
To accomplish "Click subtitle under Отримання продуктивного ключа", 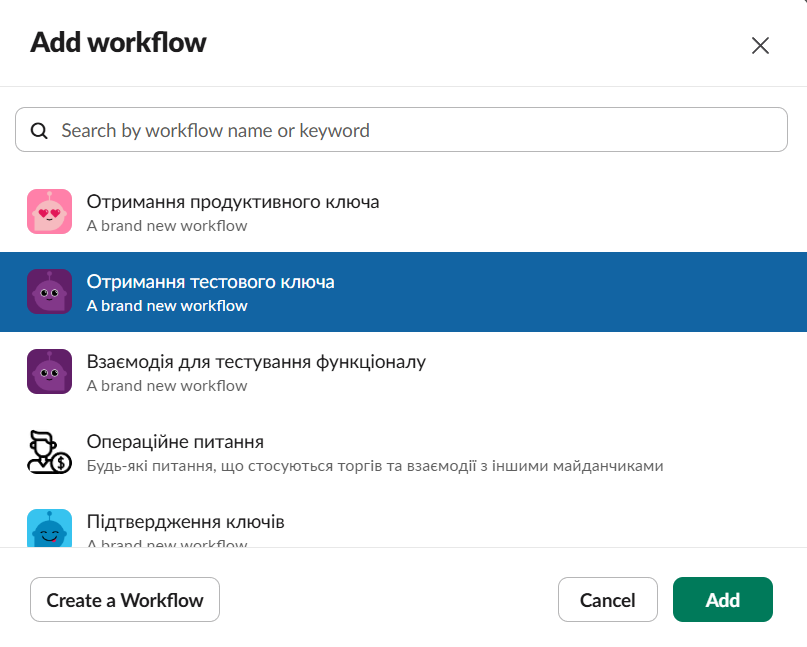I will [x=167, y=226].
